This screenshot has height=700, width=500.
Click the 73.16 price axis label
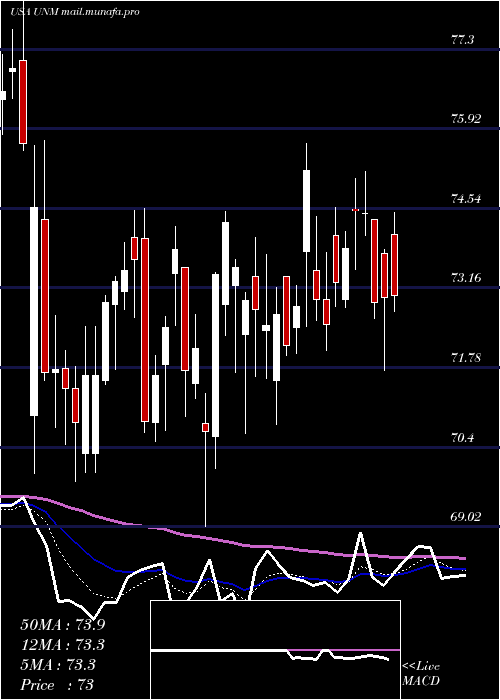point(466,278)
